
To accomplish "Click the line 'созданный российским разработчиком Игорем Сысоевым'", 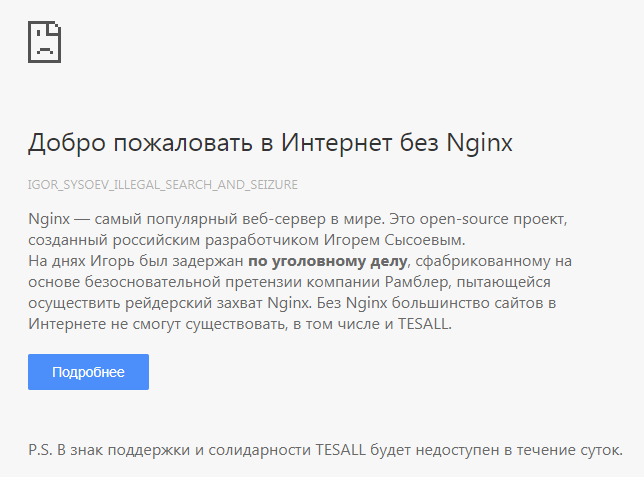I will [247, 240].
